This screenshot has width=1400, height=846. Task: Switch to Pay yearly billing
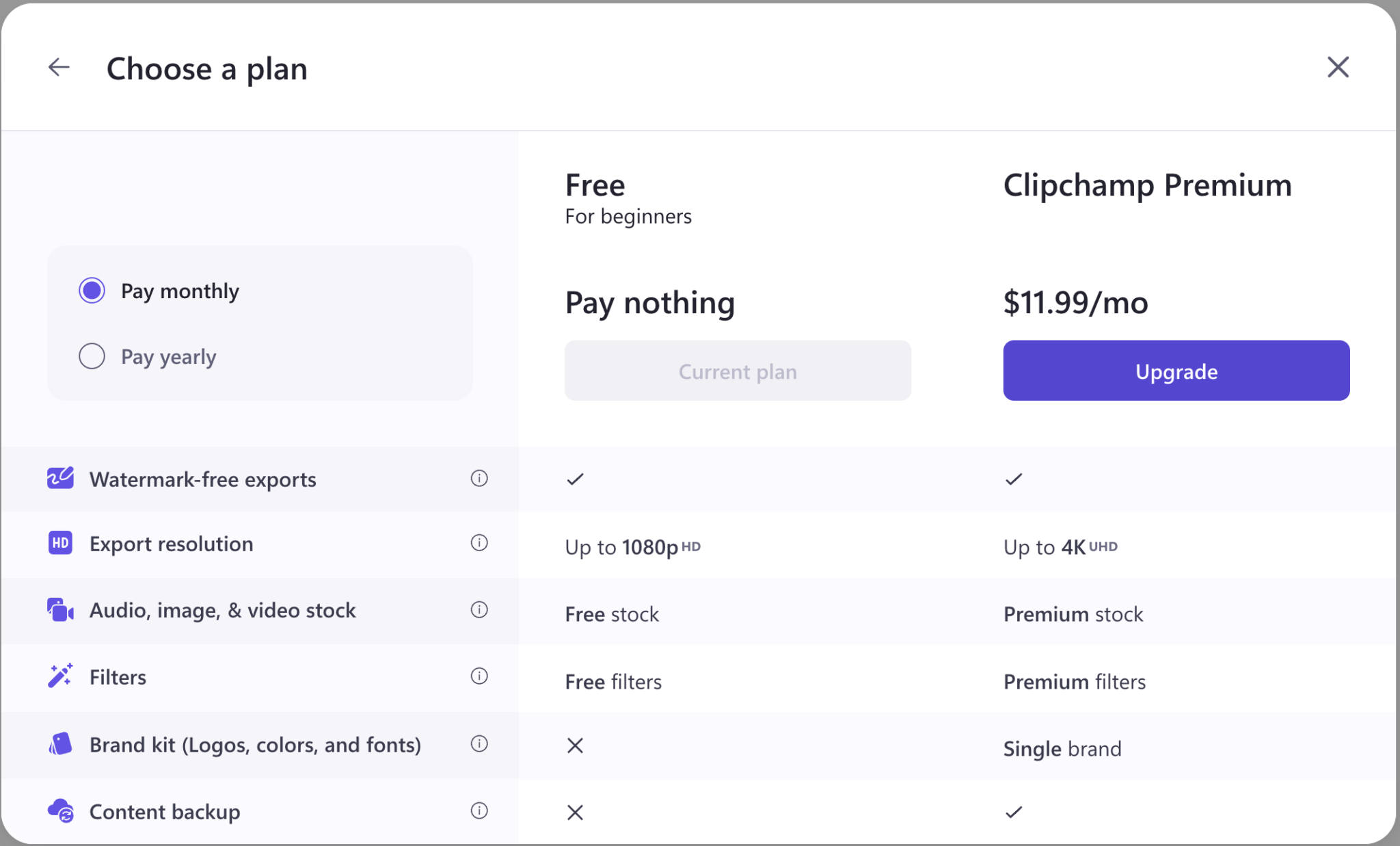pos(92,356)
